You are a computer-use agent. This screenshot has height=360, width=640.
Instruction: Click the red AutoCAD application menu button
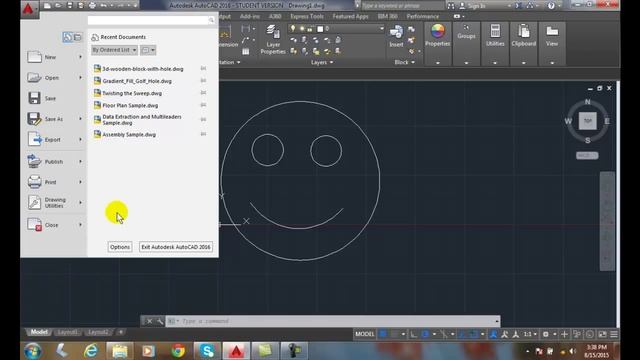29,9
